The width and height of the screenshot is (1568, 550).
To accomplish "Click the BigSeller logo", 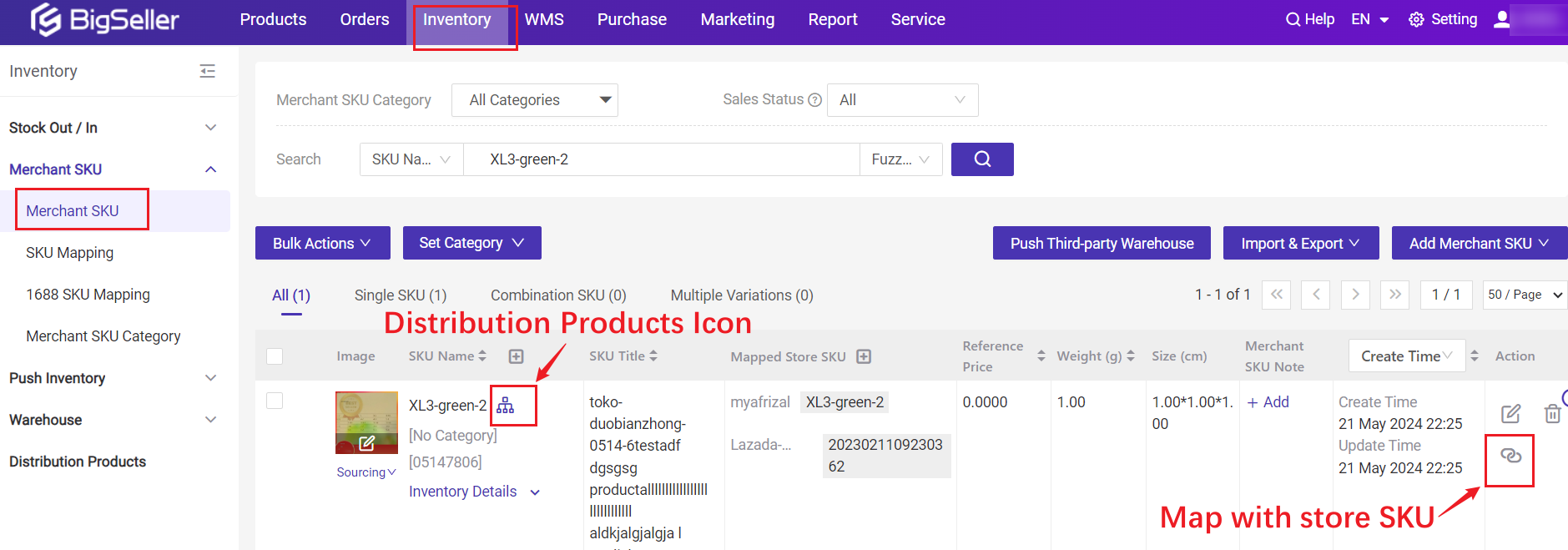I will [x=105, y=19].
